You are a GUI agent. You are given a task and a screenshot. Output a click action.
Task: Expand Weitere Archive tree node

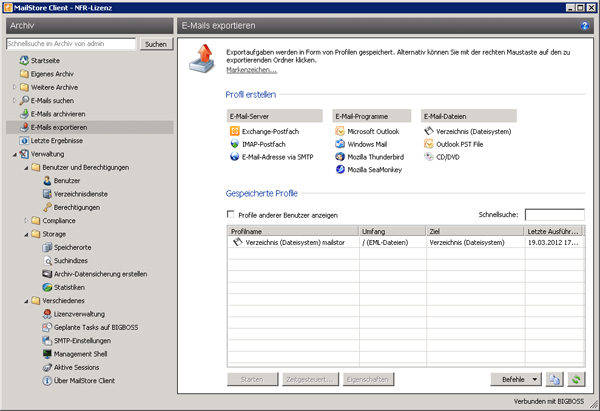pos(15,87)
